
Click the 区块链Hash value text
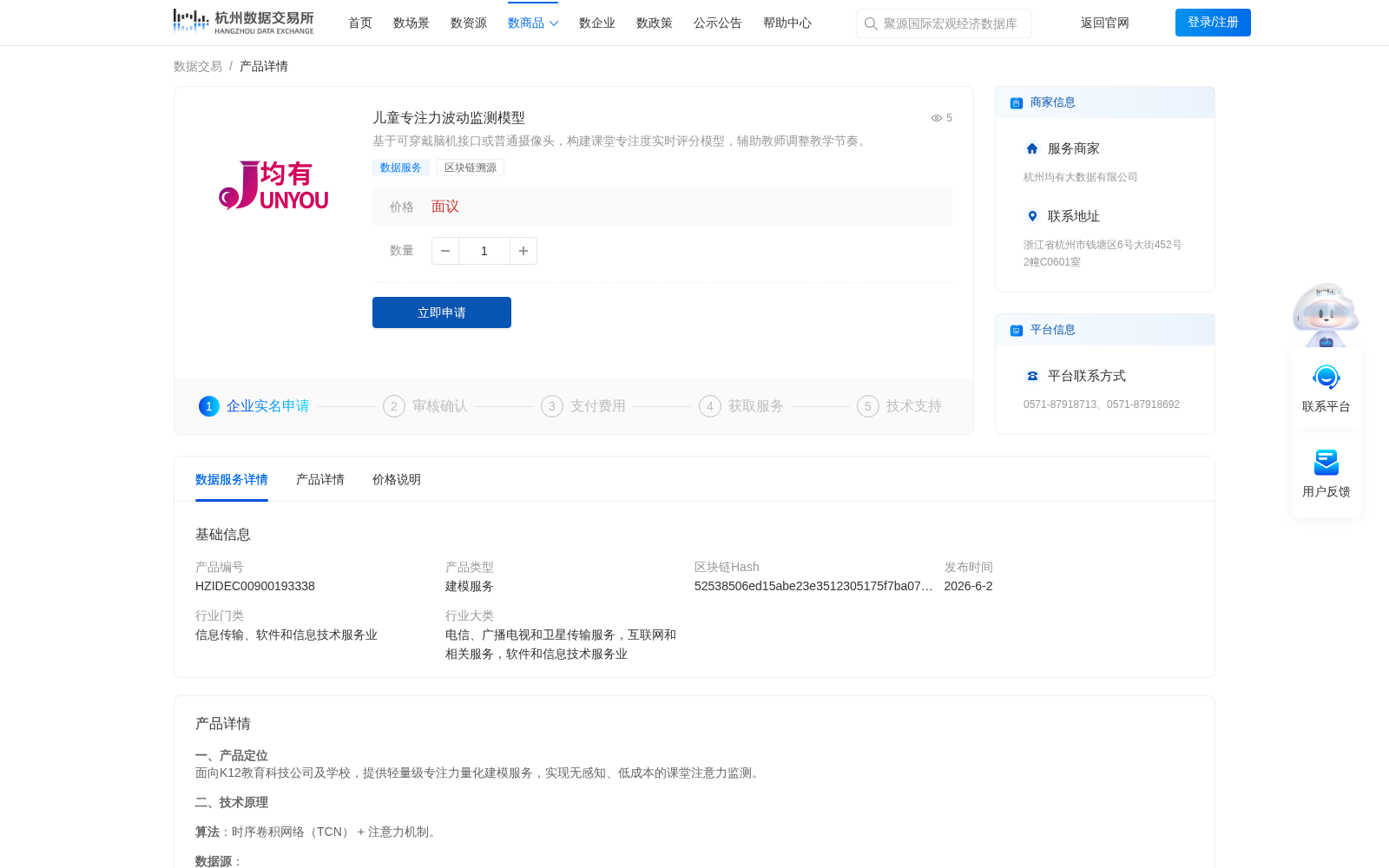[x=813, y=586]
